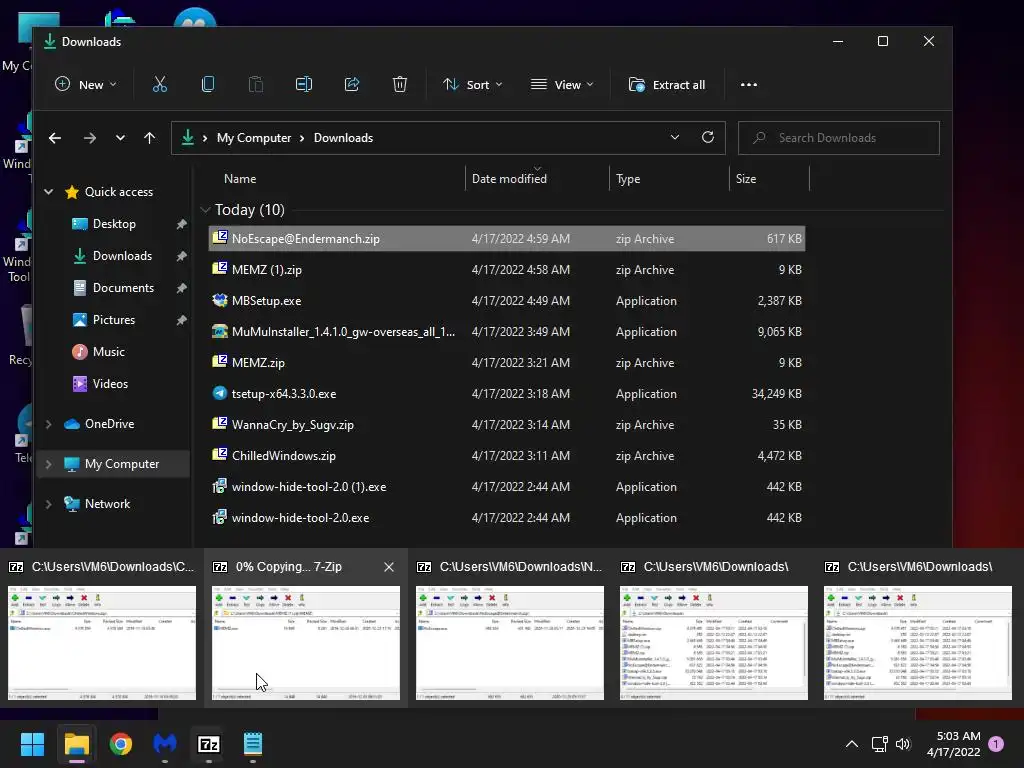
Task: Click the 7-Zip taskbar icon
Action: pyautogui.click(x=209, y=744)
